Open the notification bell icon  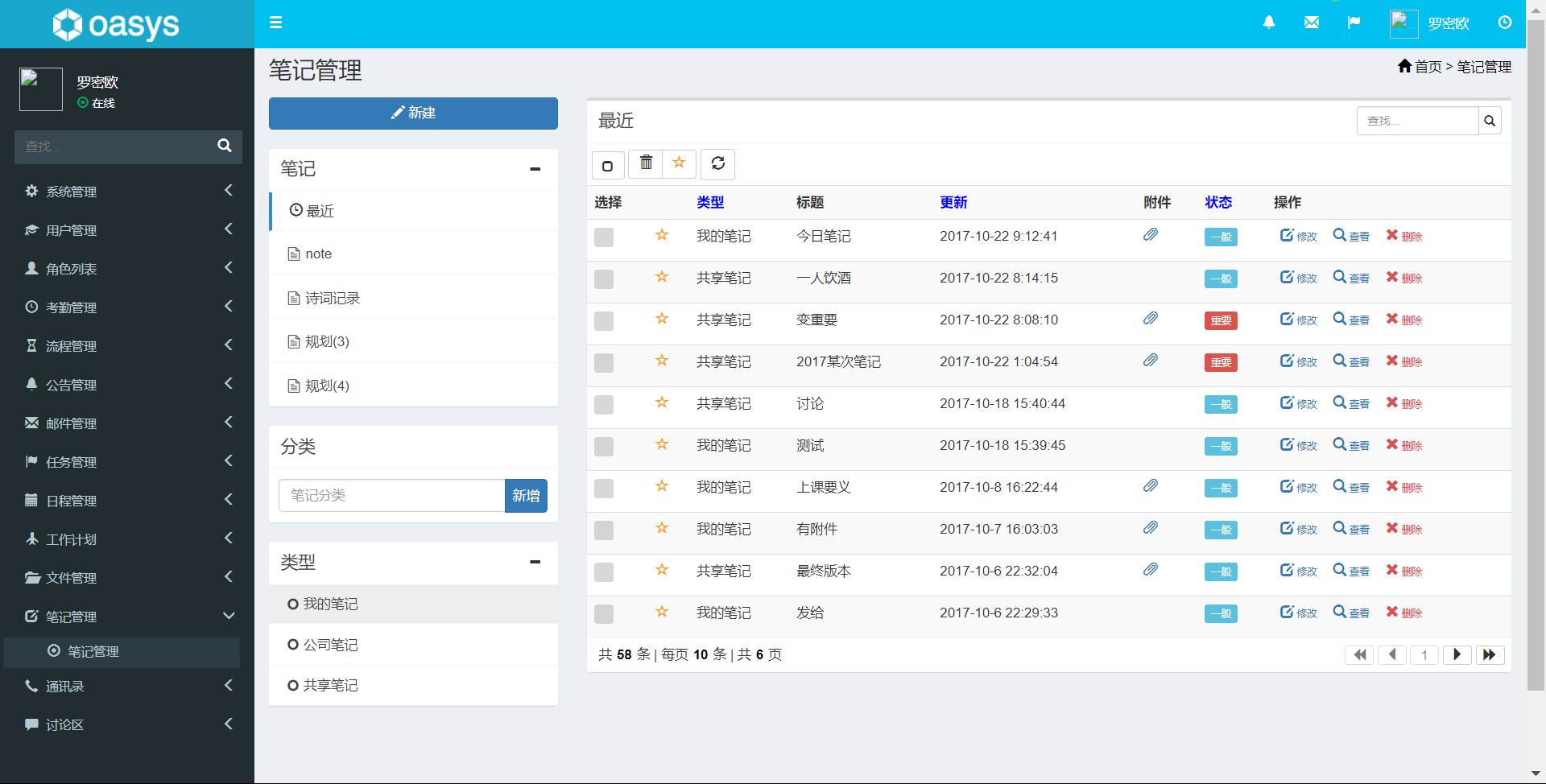(x=1269, y=23)
